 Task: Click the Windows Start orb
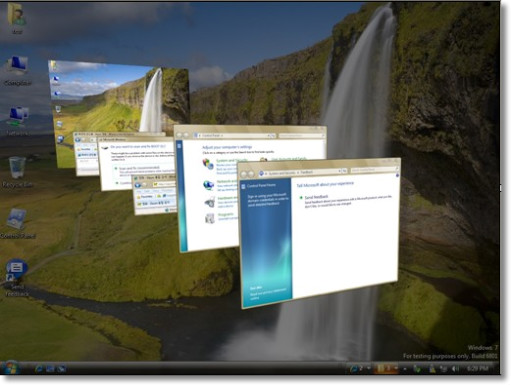pos(10,368)
